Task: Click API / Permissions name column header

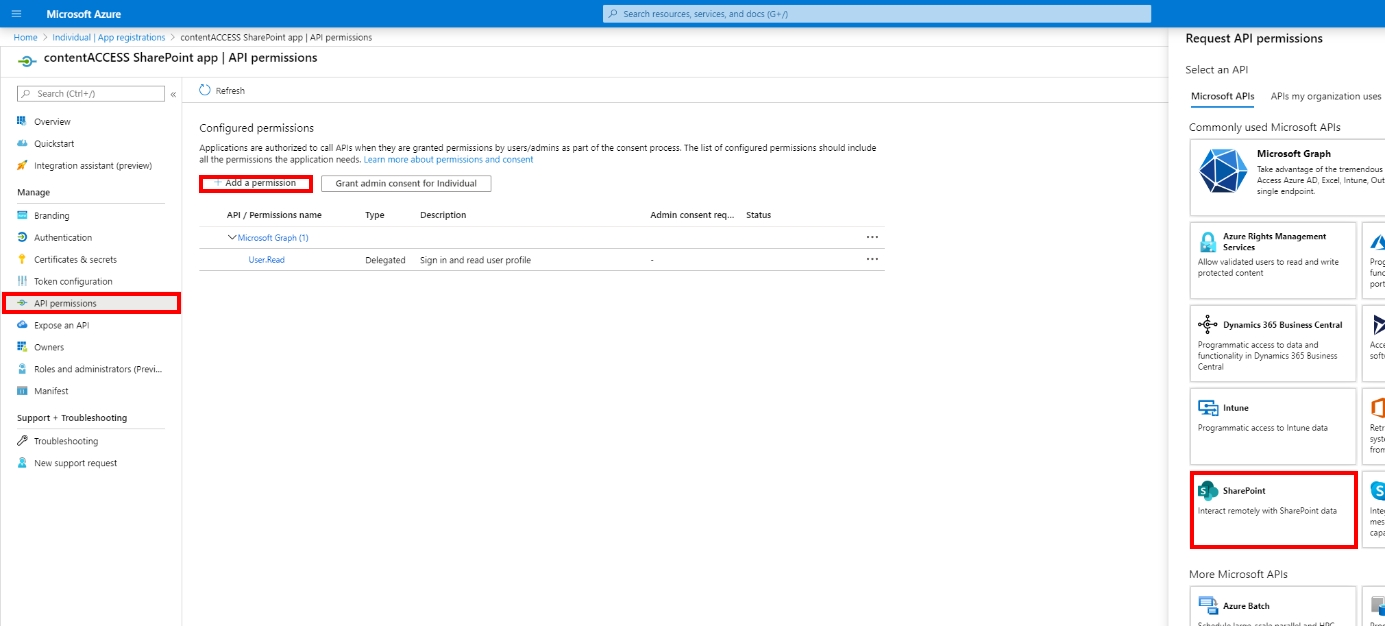Action: (274, 215)
